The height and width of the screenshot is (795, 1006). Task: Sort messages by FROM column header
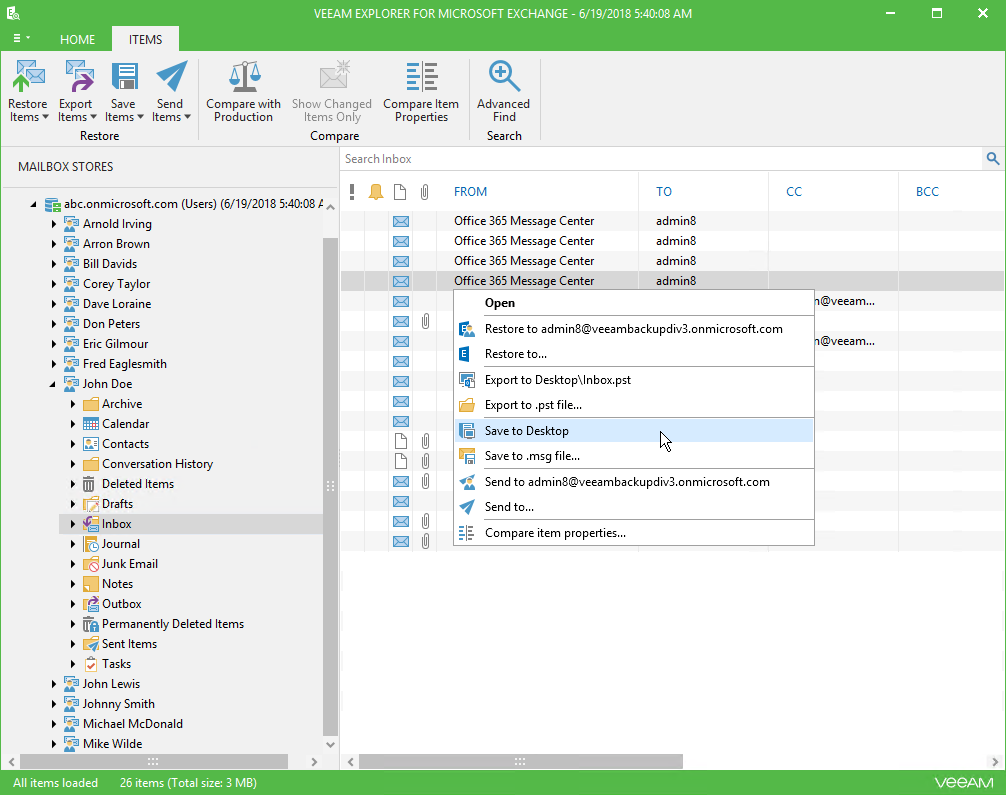[470, 191]
